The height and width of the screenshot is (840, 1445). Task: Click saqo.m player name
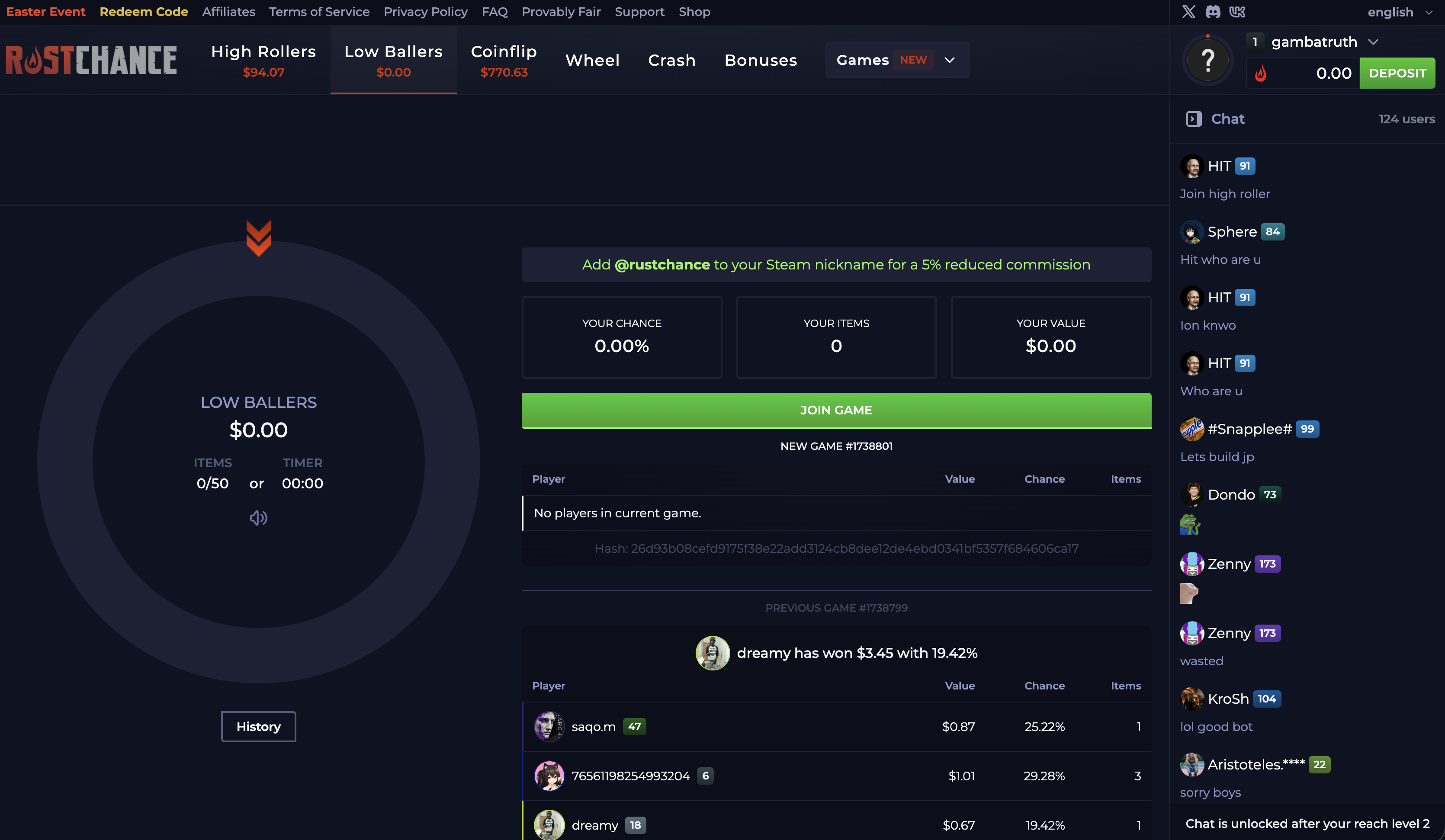[x=594, y=727]
